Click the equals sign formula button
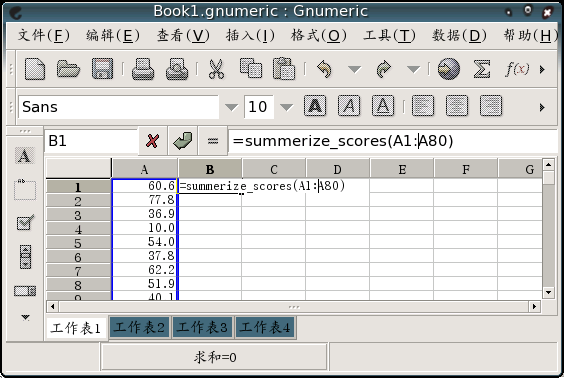Viewport: 564px width, 378px height. tap(213, 141)
